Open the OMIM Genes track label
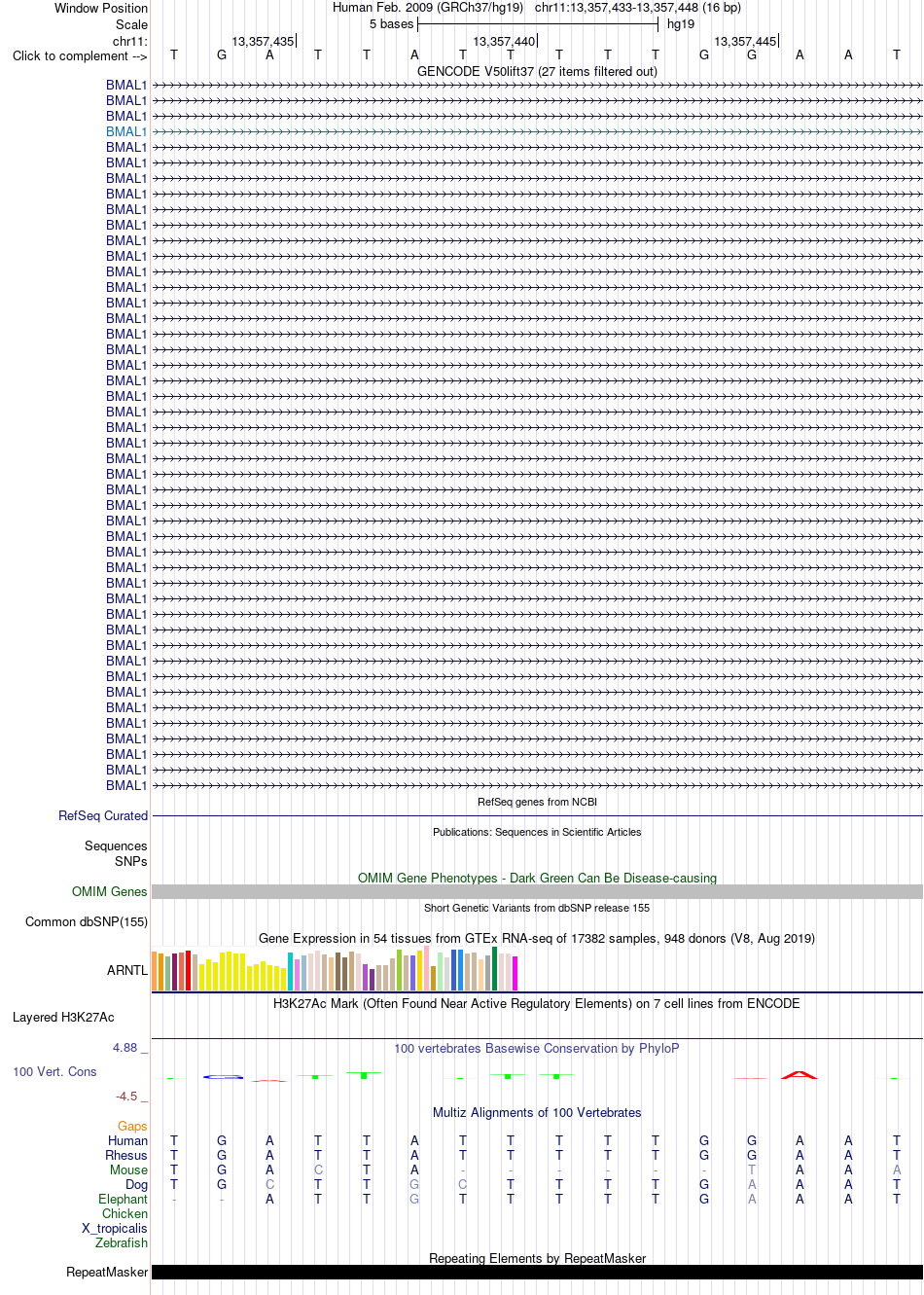The image size is (924, 1295). coord(110,891)
